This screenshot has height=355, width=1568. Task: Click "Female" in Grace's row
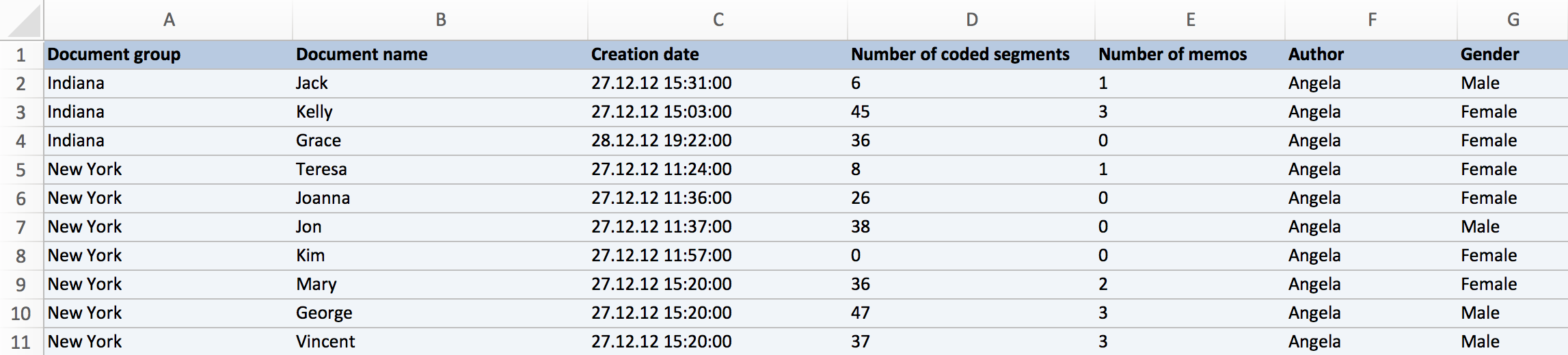[x=1489, y=141]
